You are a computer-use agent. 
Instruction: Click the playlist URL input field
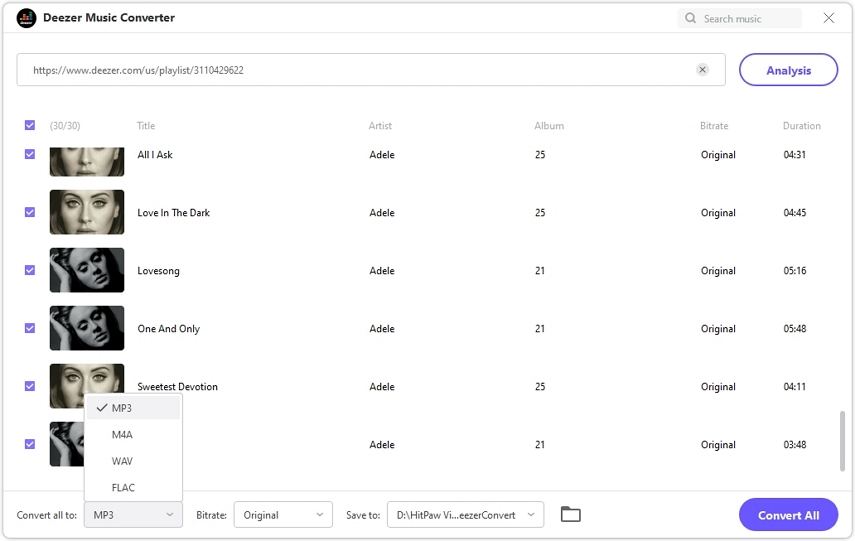pyautogui.click(x=371, y=69)
